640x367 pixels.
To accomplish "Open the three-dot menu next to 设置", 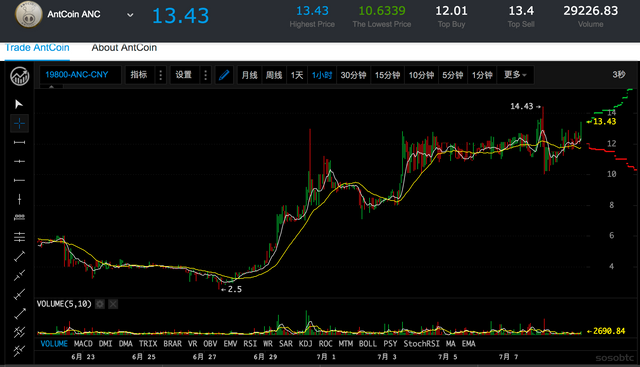I will tap(206, 75).
